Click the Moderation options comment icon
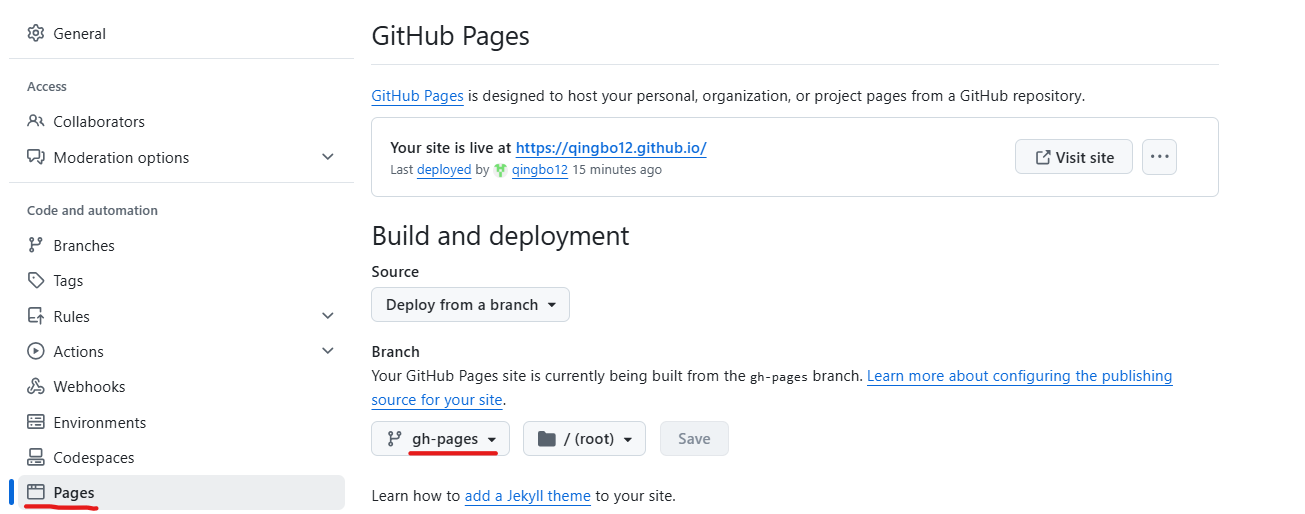1305x514 pixels. tap(36, 157)
